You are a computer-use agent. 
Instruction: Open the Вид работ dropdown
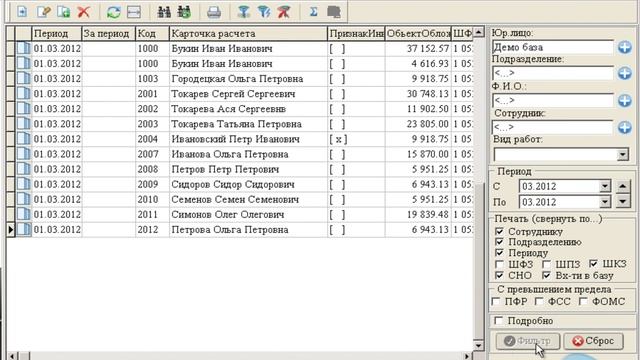[622, 155]
